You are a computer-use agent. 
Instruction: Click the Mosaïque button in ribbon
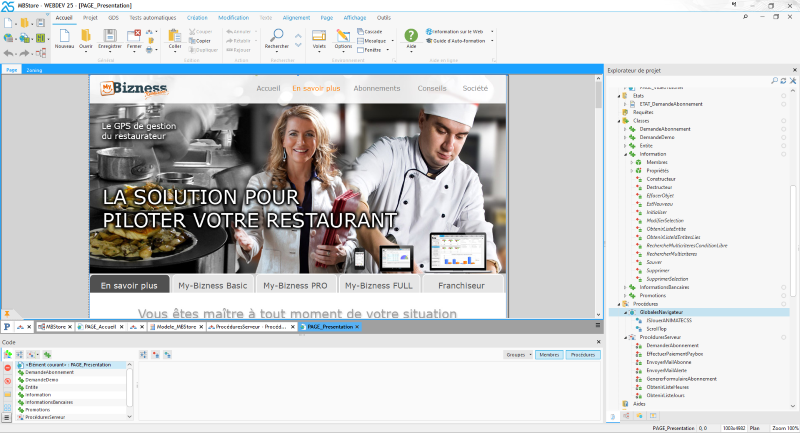[372, 41]
